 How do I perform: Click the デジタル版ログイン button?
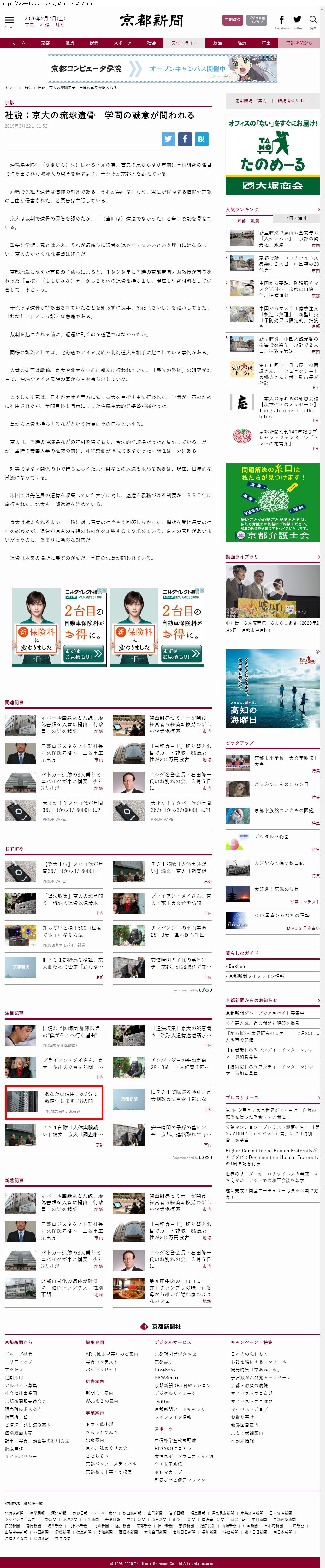point(256,20)
